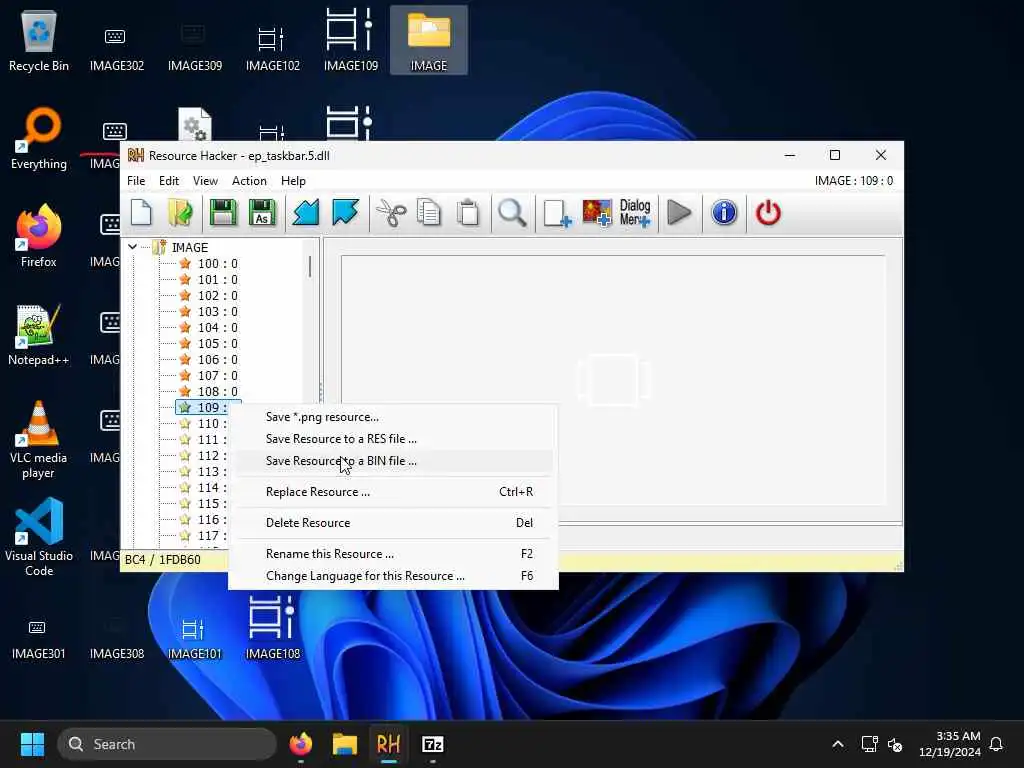Select the IMAGE109 desktop file

pyautogui.click(x=351, y=40)
